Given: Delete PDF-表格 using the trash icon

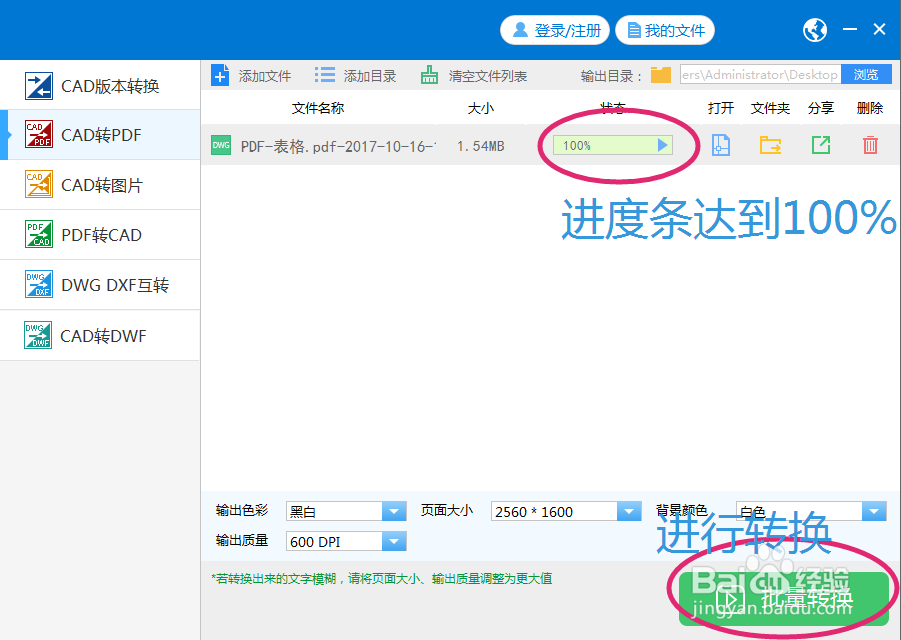Looking at the screenshot, I should tap(870, 145).
